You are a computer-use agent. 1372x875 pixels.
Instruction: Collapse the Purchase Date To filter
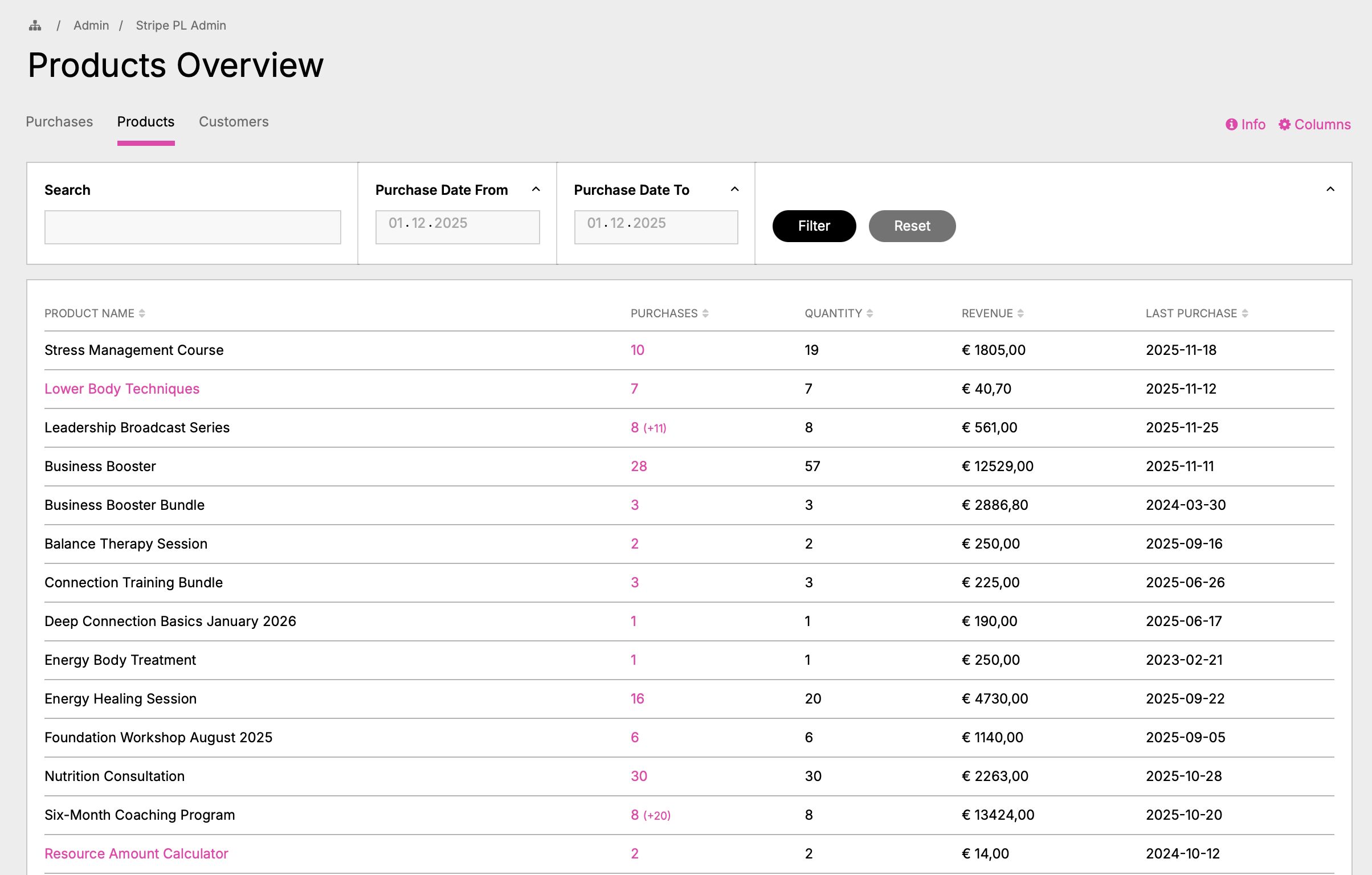click(x=734, y=189)
